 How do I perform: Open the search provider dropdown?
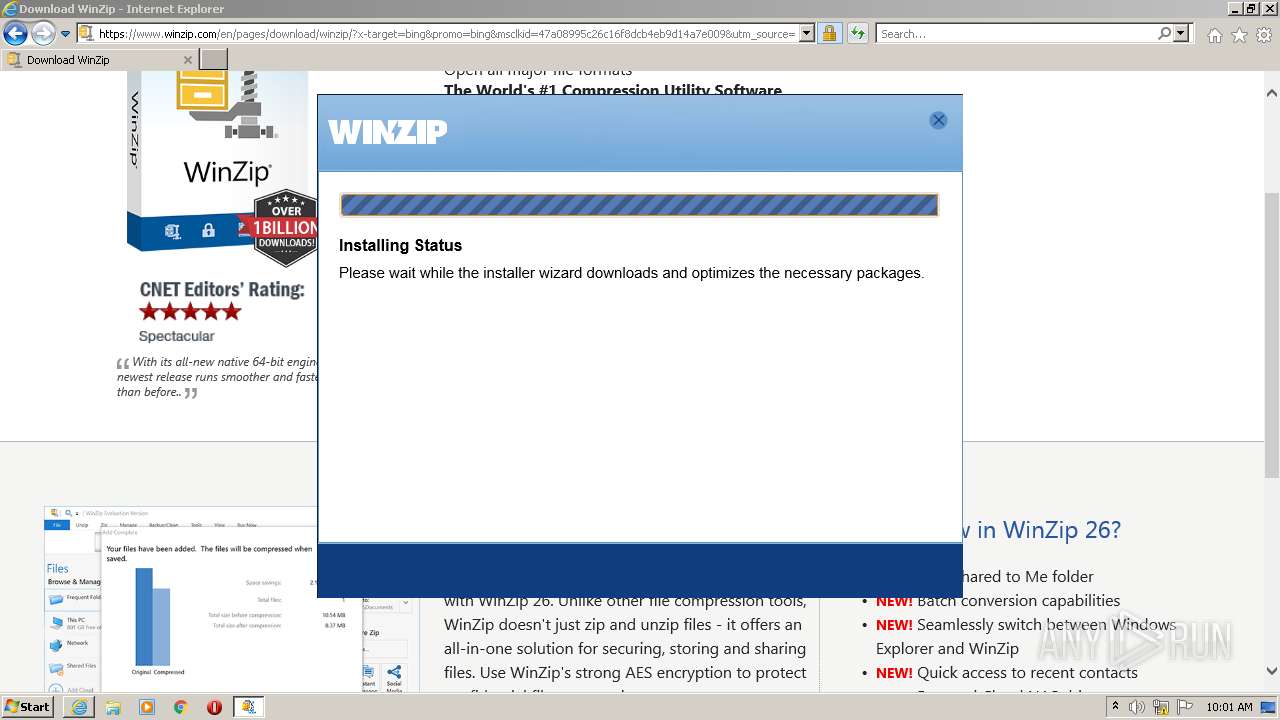[x=1182, y=34]
